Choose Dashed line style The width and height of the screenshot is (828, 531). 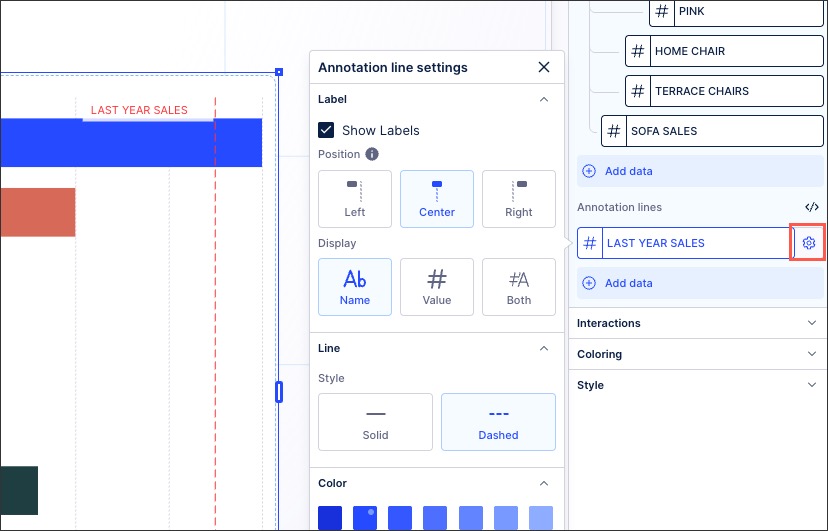click(x=498, y=422)
